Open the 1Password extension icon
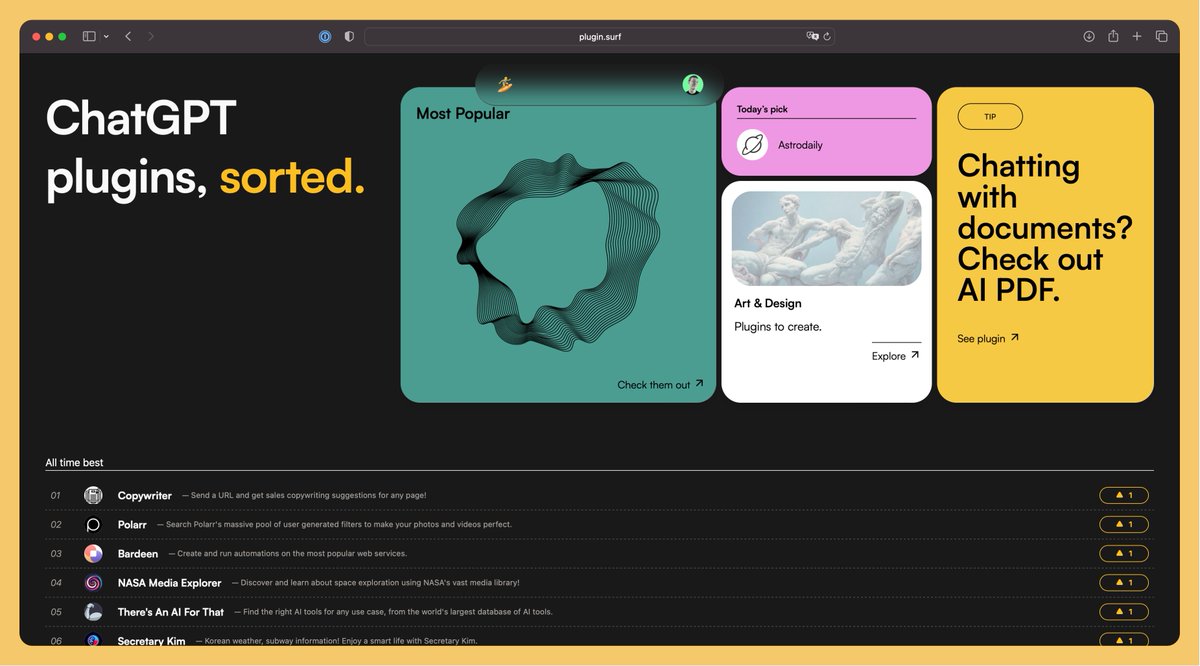The image size is (1200, 666). pyautogui.click(x=325, y=36)
